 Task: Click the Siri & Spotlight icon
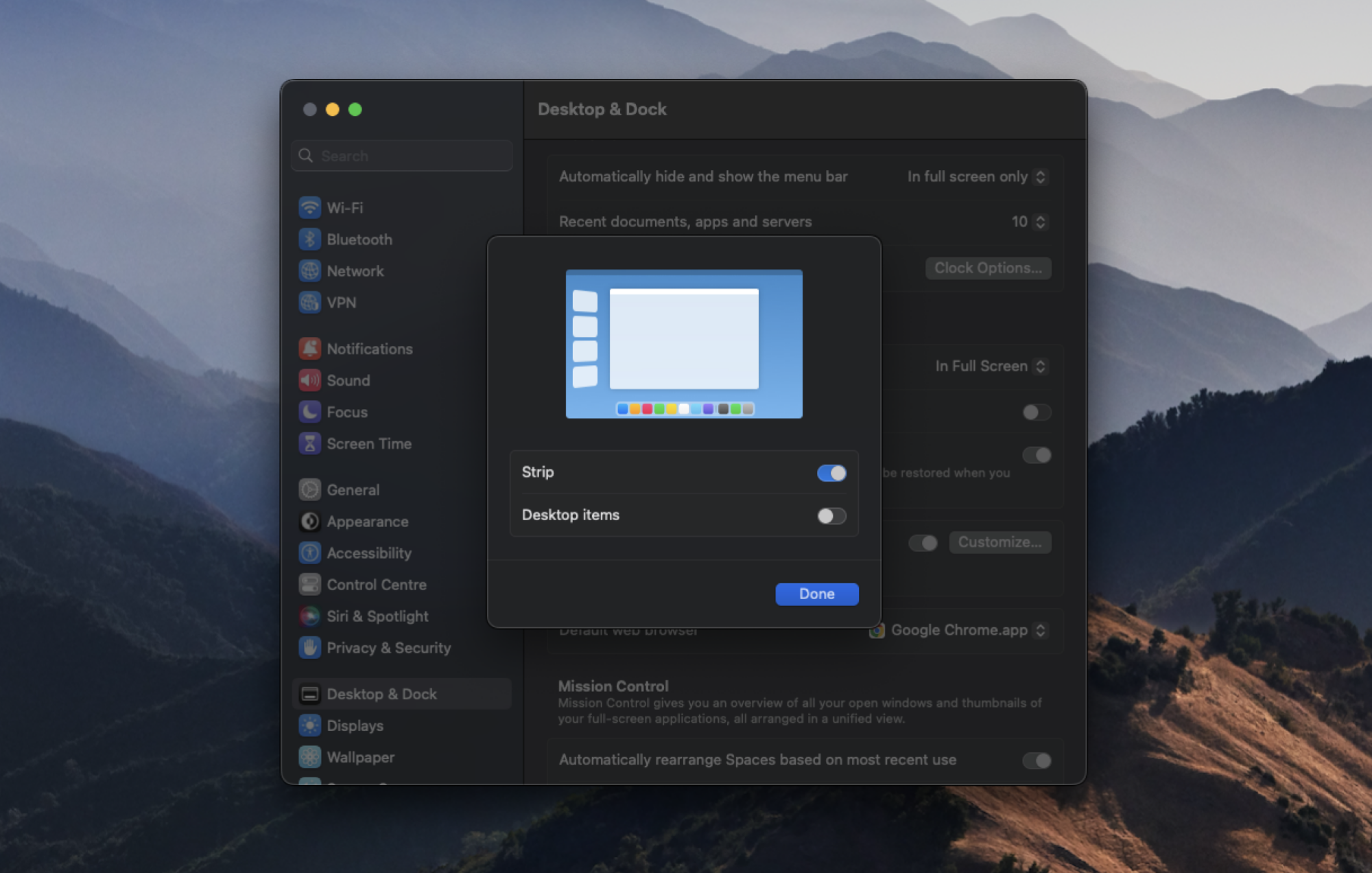point(309,616)
